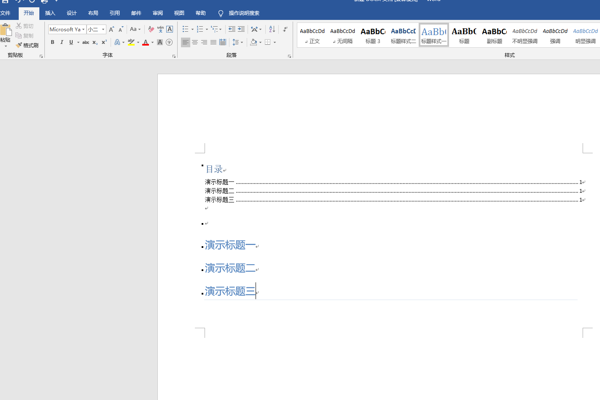Activate the Format Painter brush
The width and height of the screenshot is (600, 400).
[27, 45]
